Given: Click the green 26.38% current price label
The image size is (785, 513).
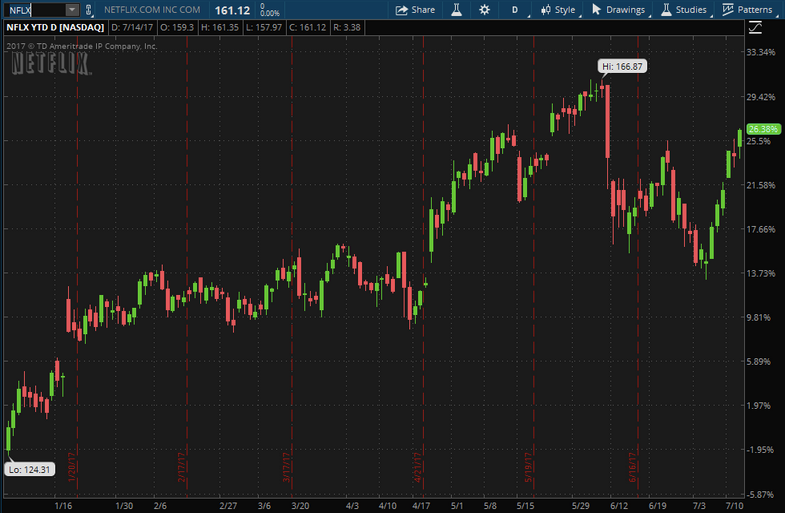Looking at the screenshot, I should tap(763, 129).
